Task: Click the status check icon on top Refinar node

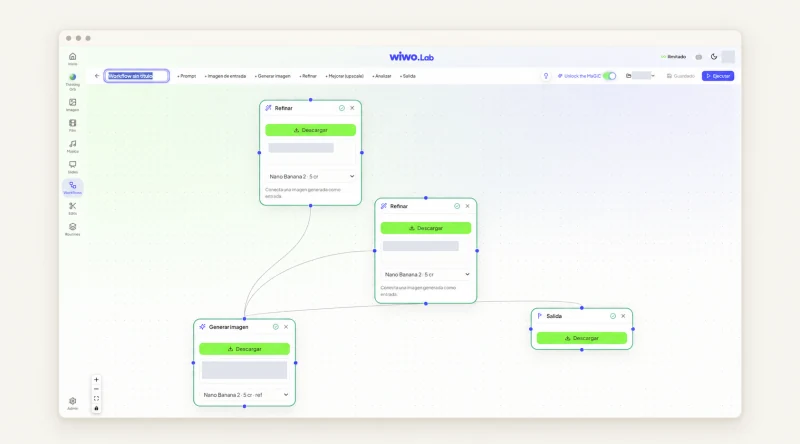Action: [342, 108]
